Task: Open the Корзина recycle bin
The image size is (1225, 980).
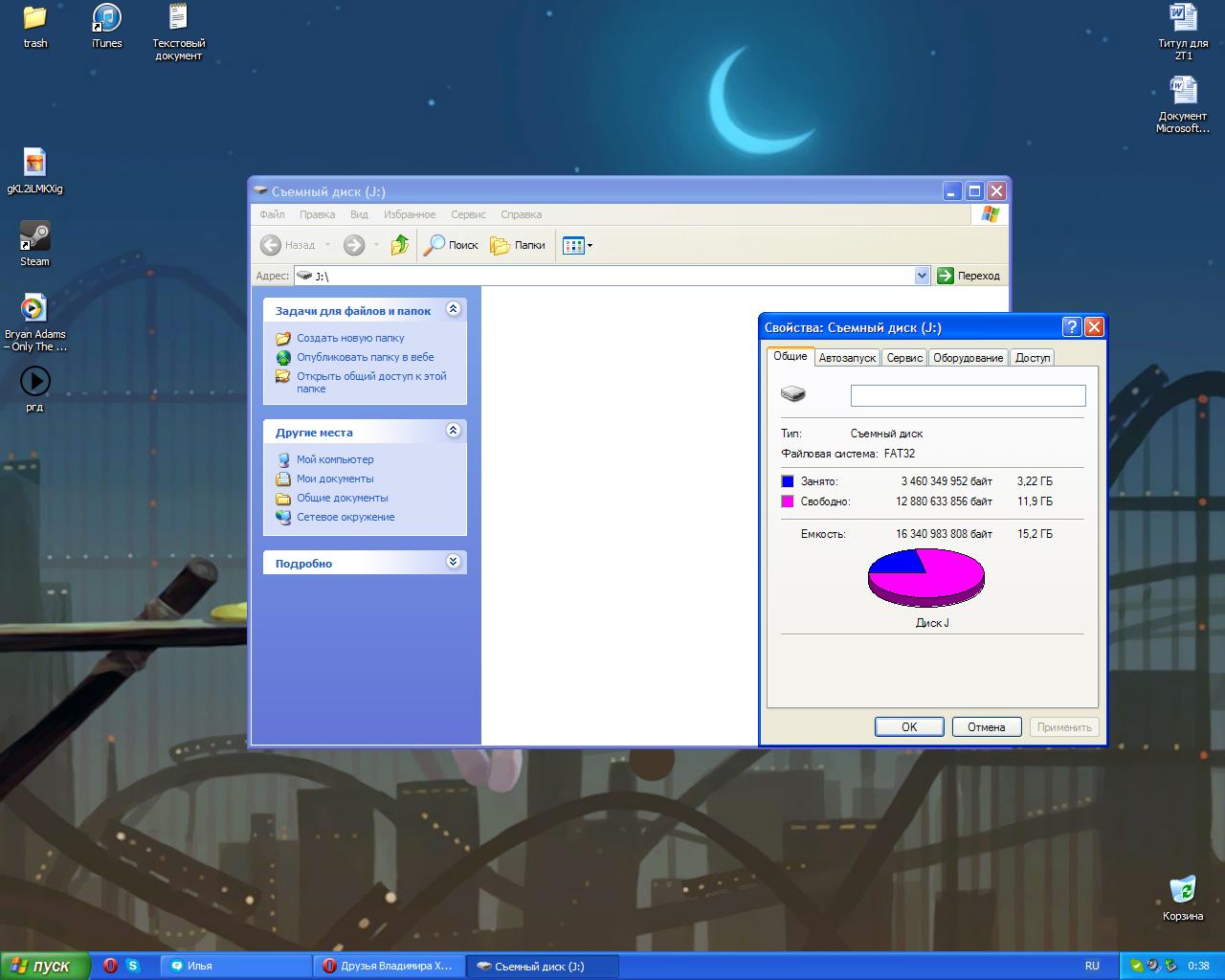Action: pos(1183,898)
